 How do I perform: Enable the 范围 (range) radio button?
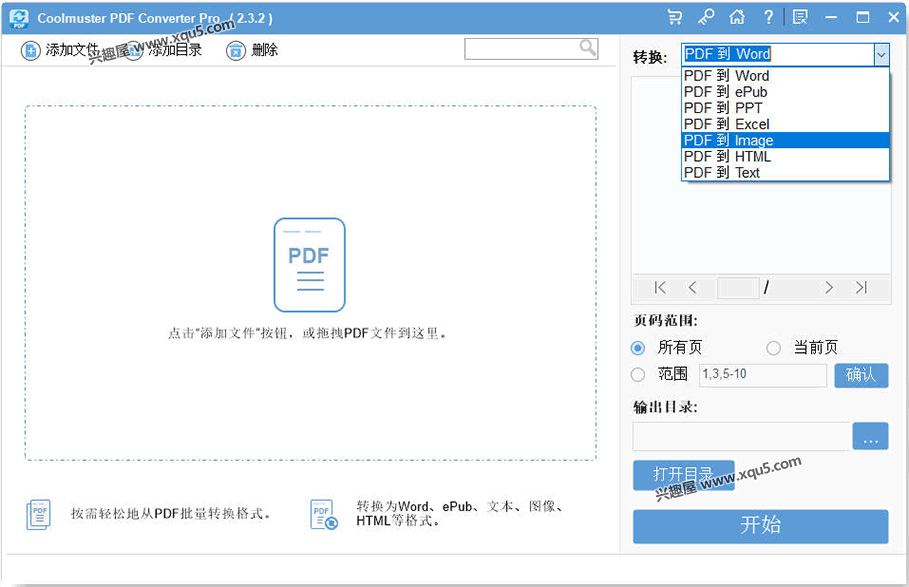coord(640,374)
